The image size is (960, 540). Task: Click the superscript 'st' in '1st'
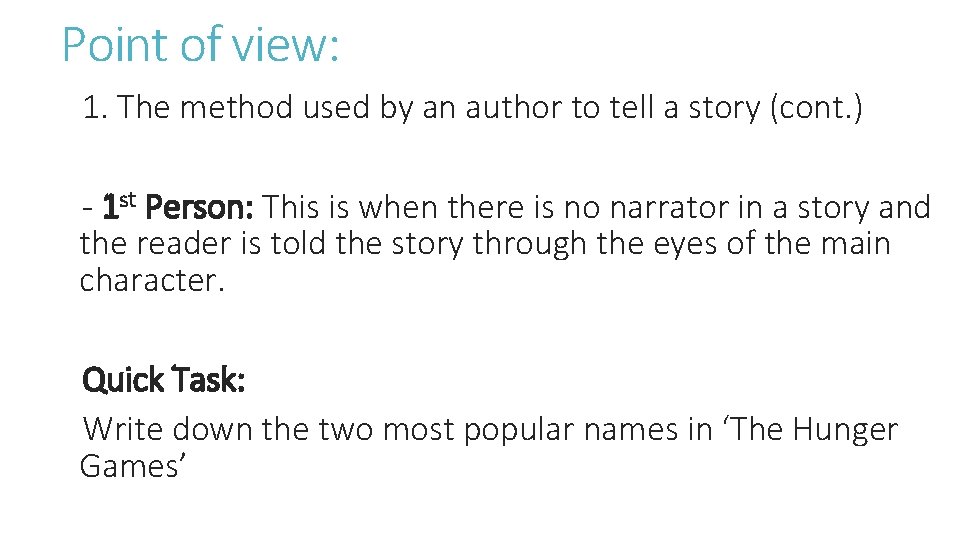pos(127,199)
